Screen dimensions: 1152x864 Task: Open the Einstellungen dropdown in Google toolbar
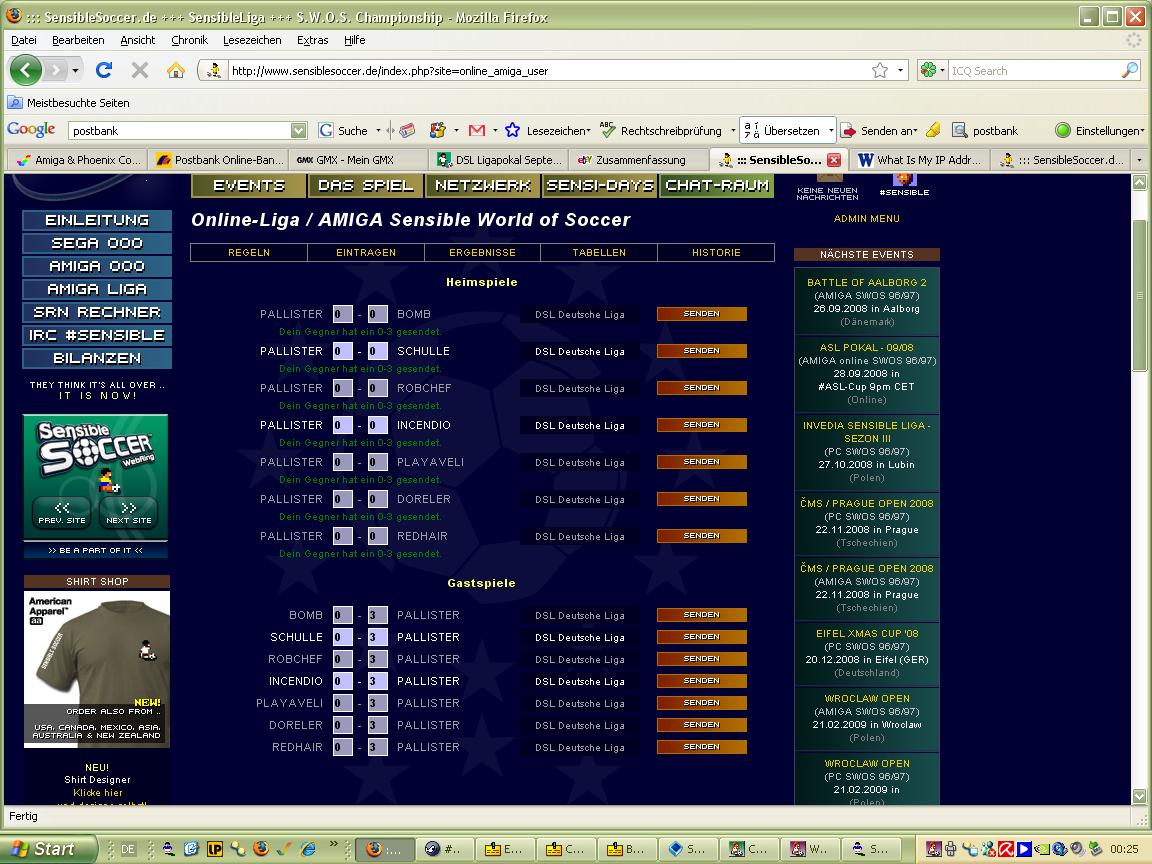tap(1102, 130)
